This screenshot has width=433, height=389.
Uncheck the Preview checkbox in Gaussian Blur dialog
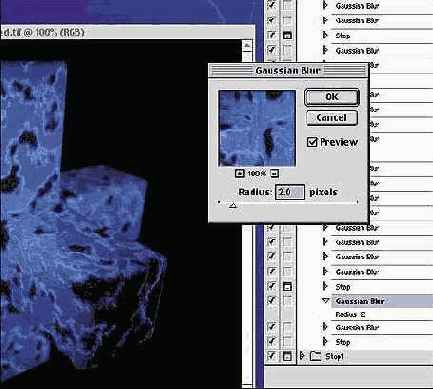[312, 142]
